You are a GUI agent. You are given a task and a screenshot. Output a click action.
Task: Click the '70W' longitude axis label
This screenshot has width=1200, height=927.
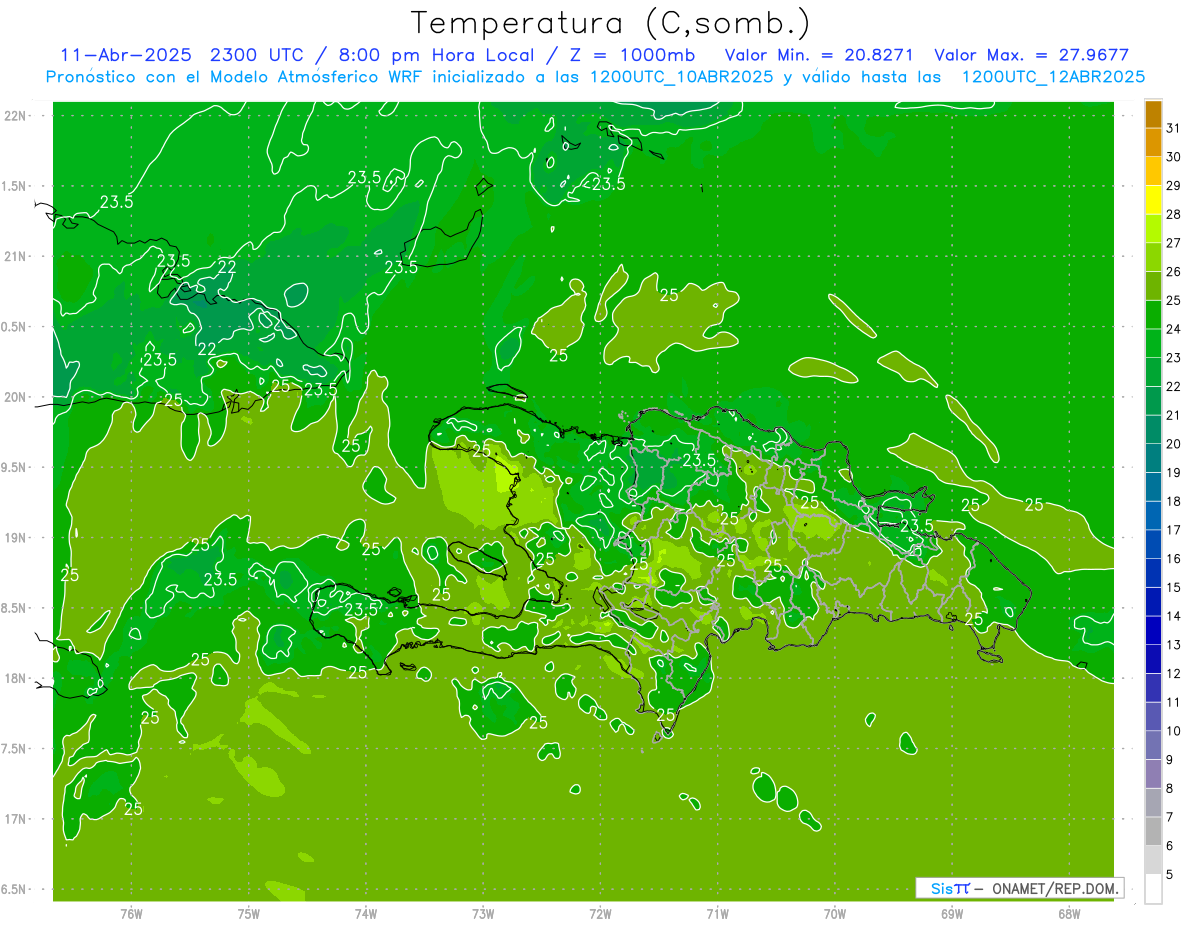pos(835,914)
